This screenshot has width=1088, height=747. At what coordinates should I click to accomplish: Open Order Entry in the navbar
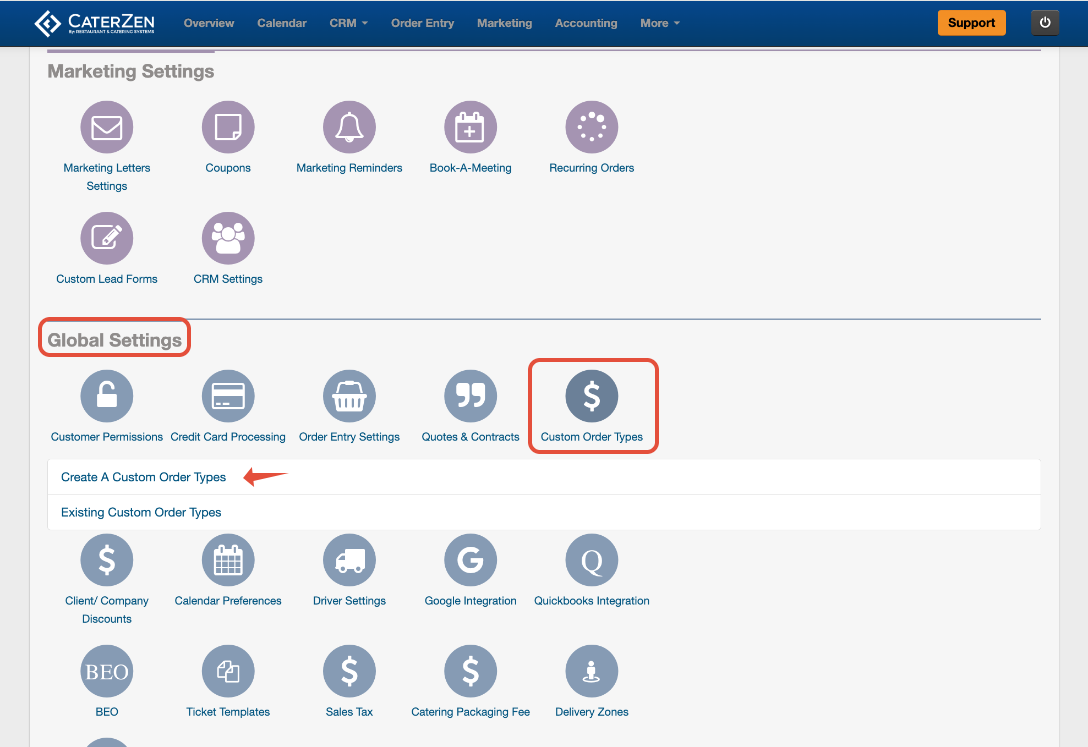423,23
